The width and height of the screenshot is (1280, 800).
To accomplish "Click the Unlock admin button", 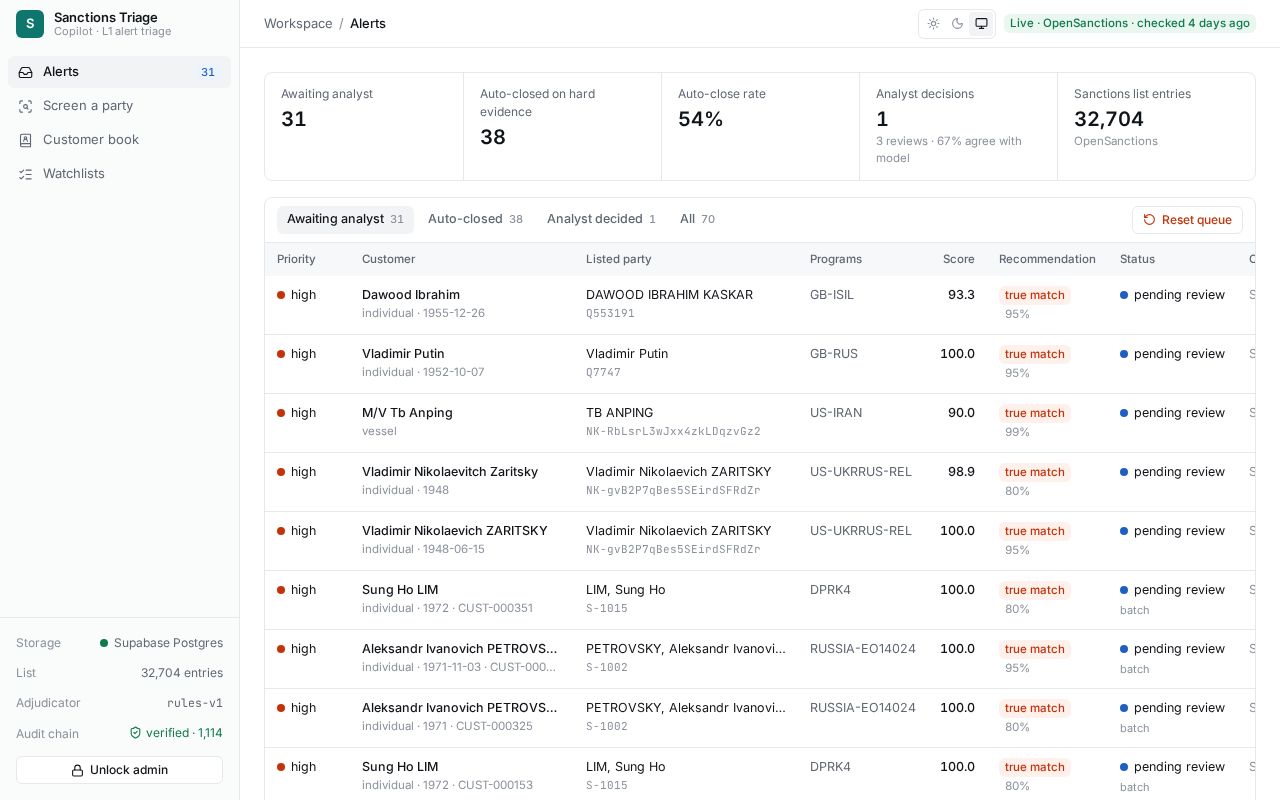I will 119,770.
